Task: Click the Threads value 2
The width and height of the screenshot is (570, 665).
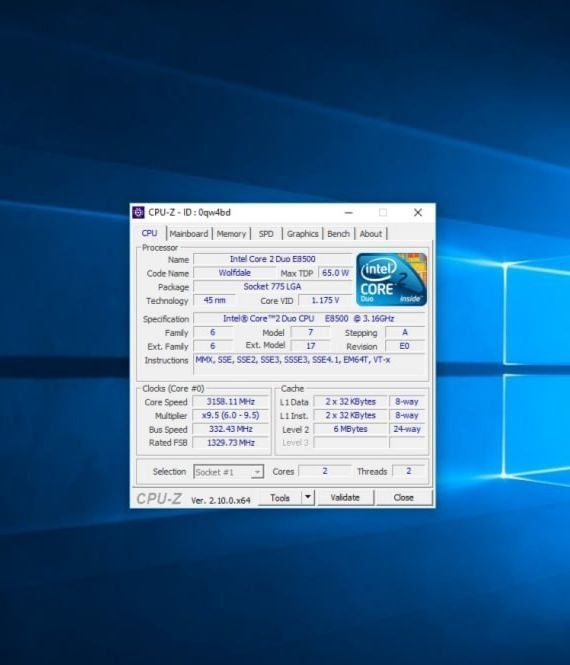Action: tap(408, 471)
